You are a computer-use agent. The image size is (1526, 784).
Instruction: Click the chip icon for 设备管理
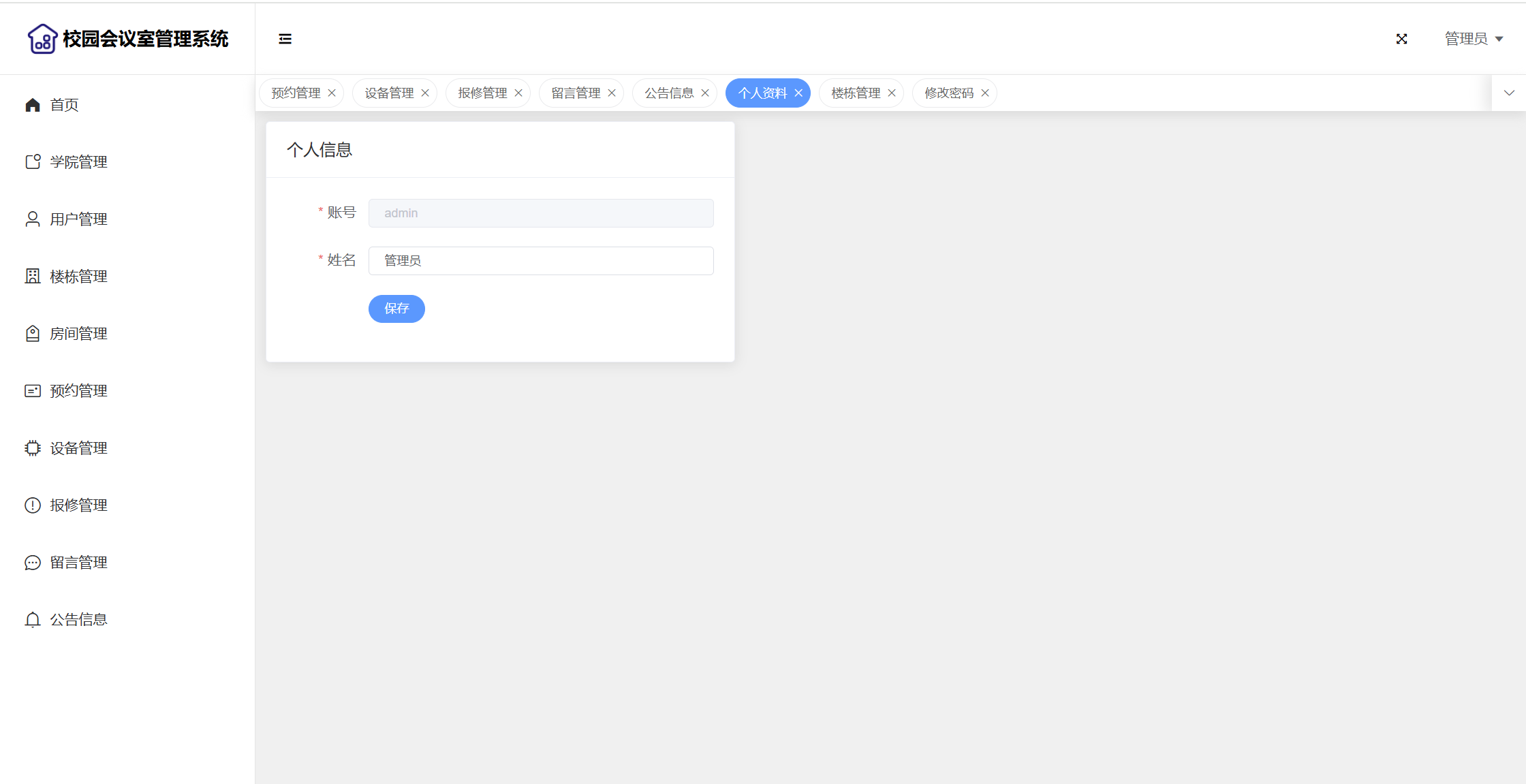pos(33,448)
